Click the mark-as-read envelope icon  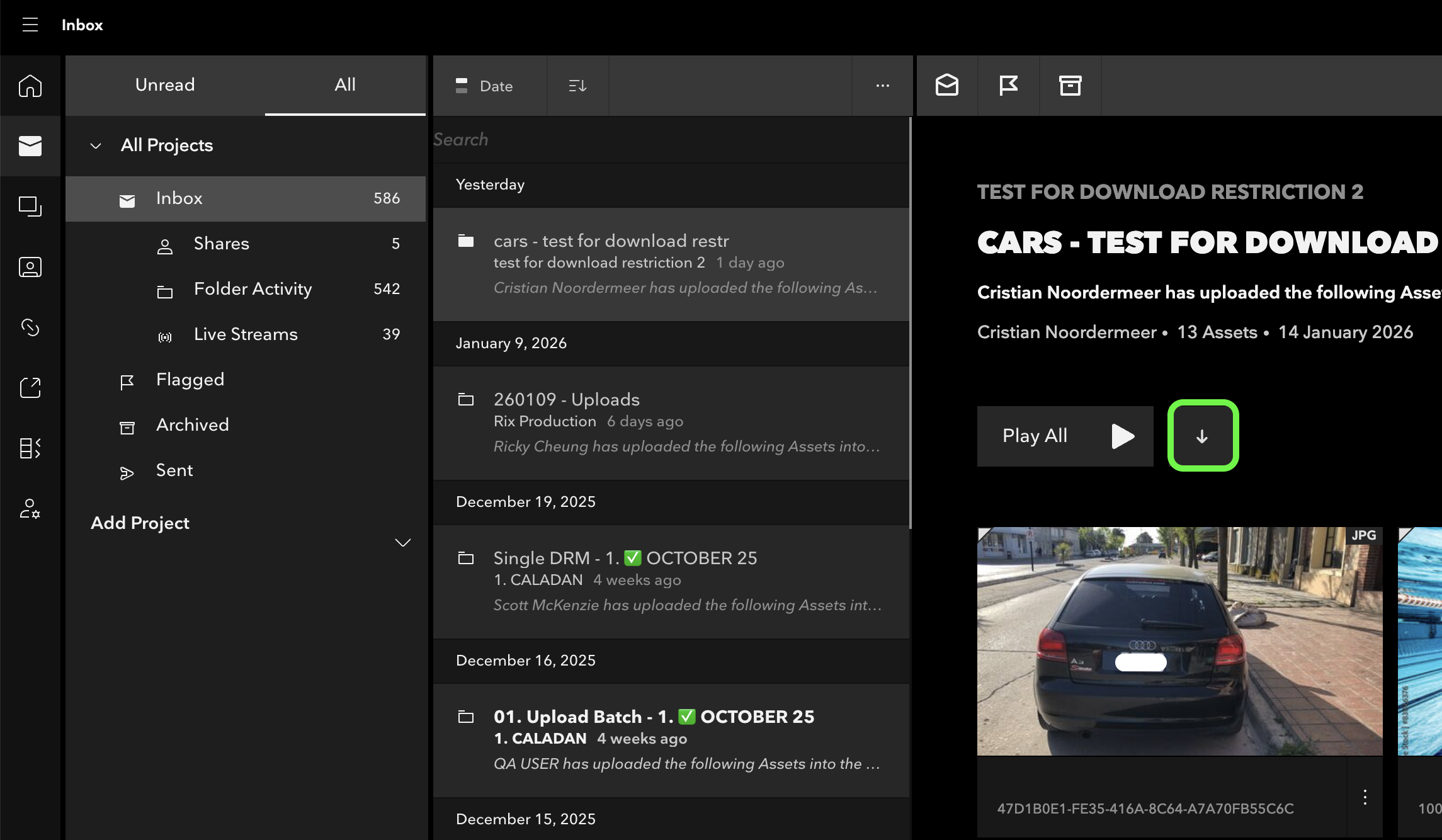click(946, 85)
